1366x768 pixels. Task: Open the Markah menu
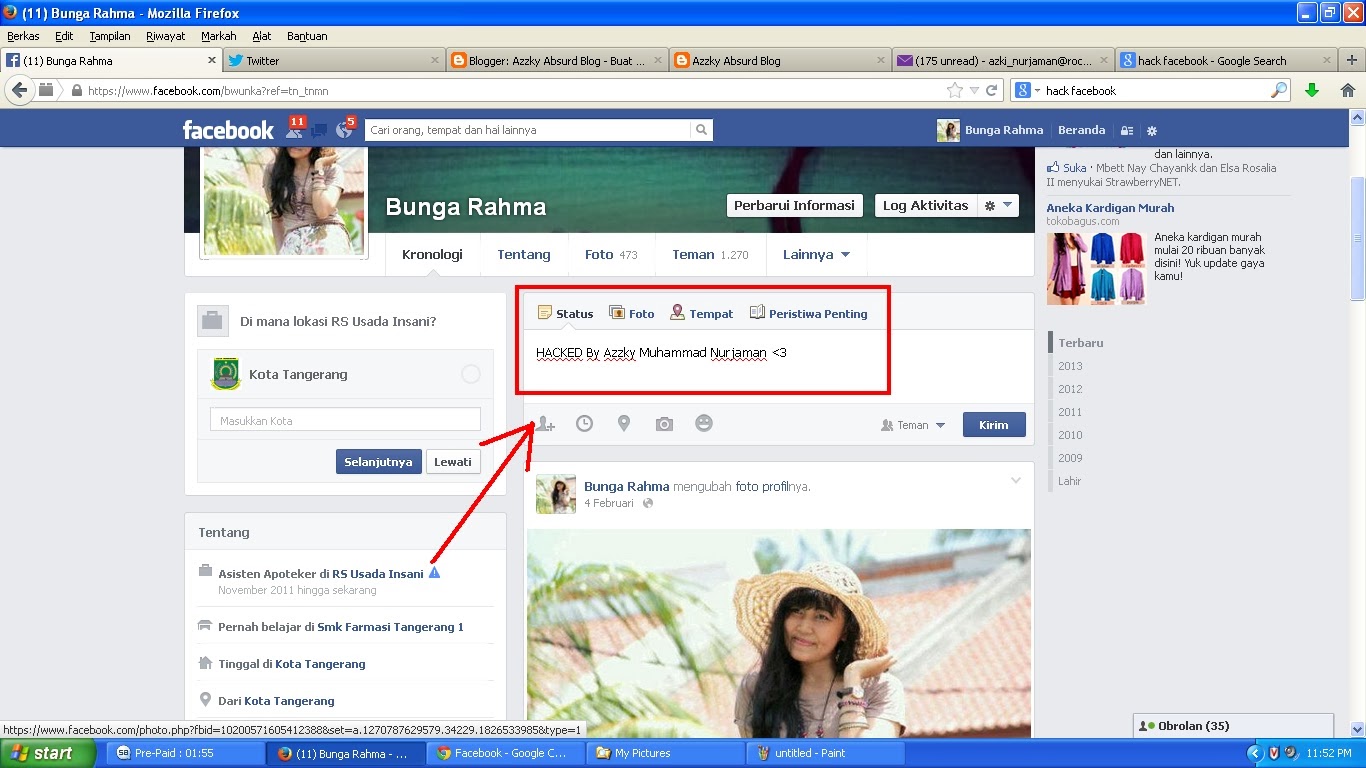tap(219, 36)
